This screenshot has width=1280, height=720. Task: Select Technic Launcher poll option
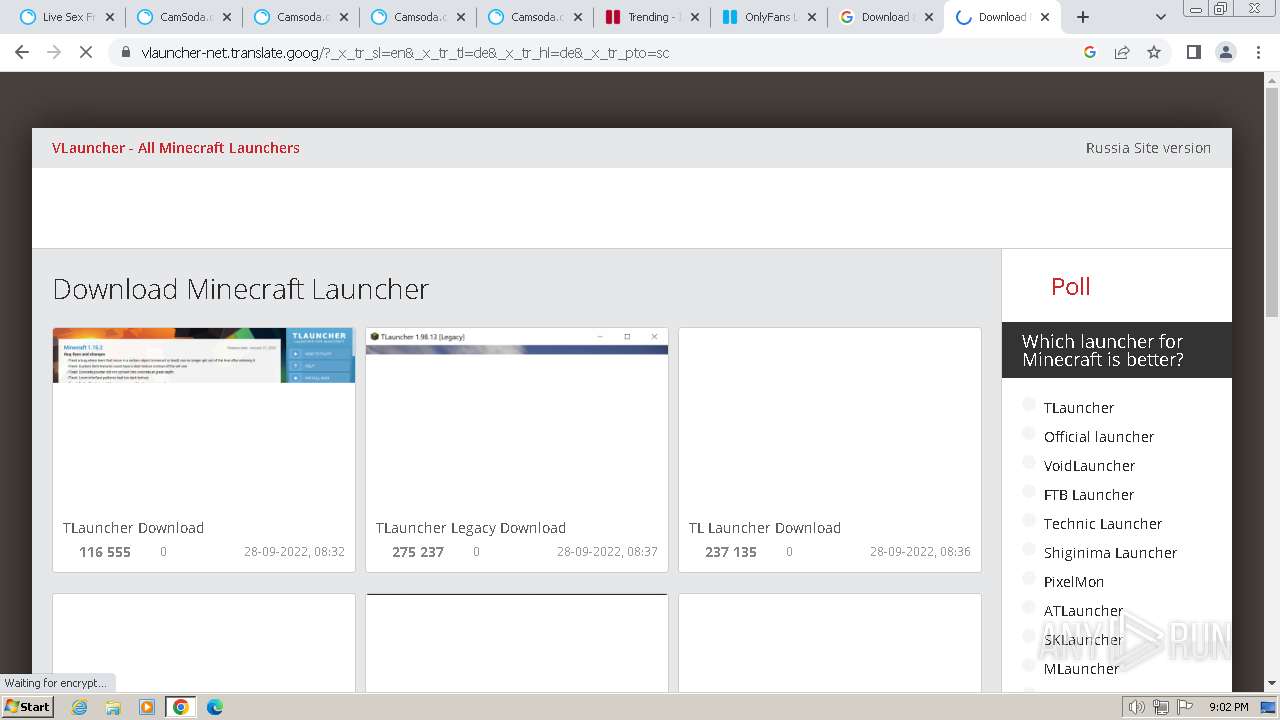pos(1029,521)
